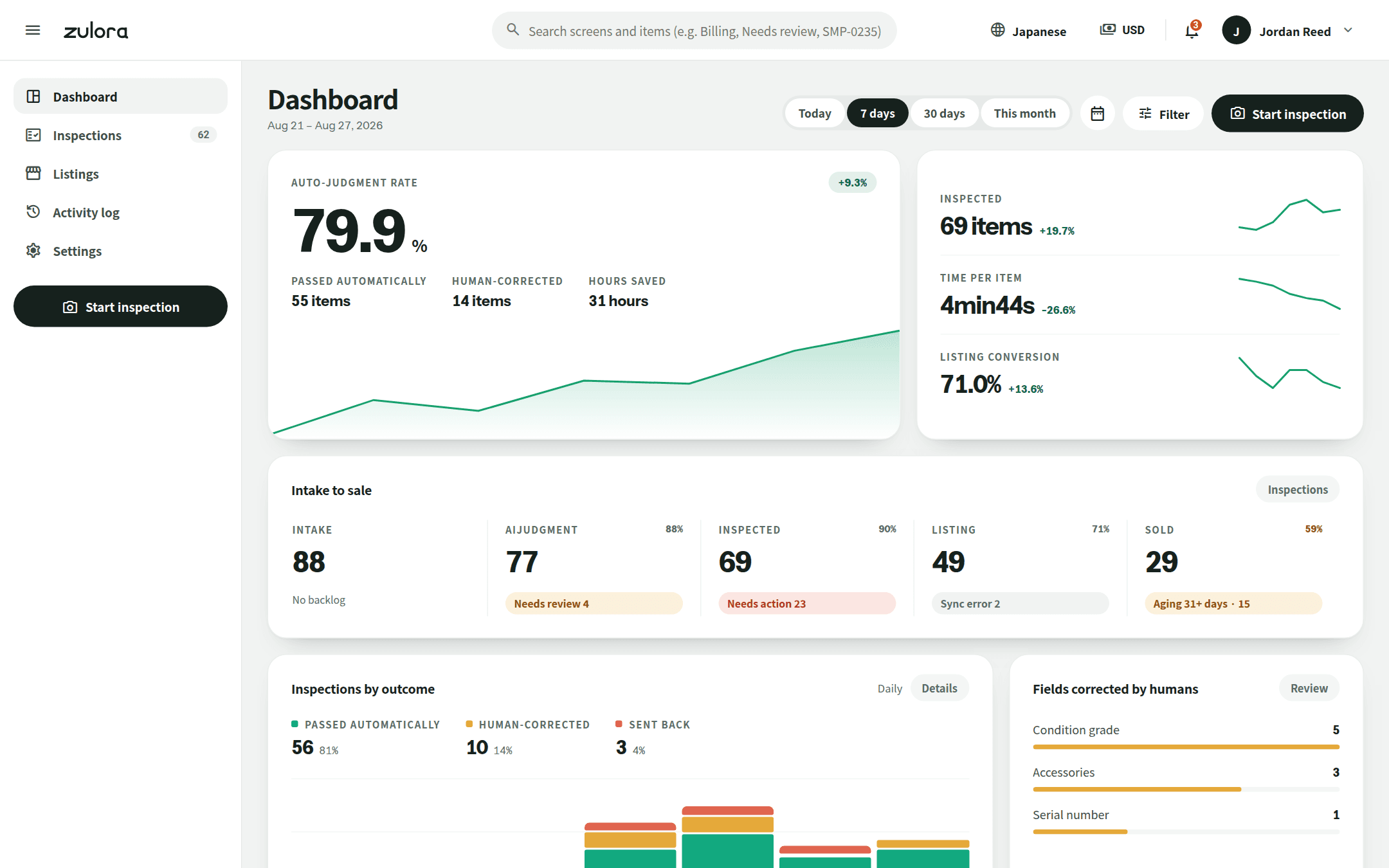Click Condition grade progress bar
The width and height of the screenshot is (1389, 868).
1186,746
